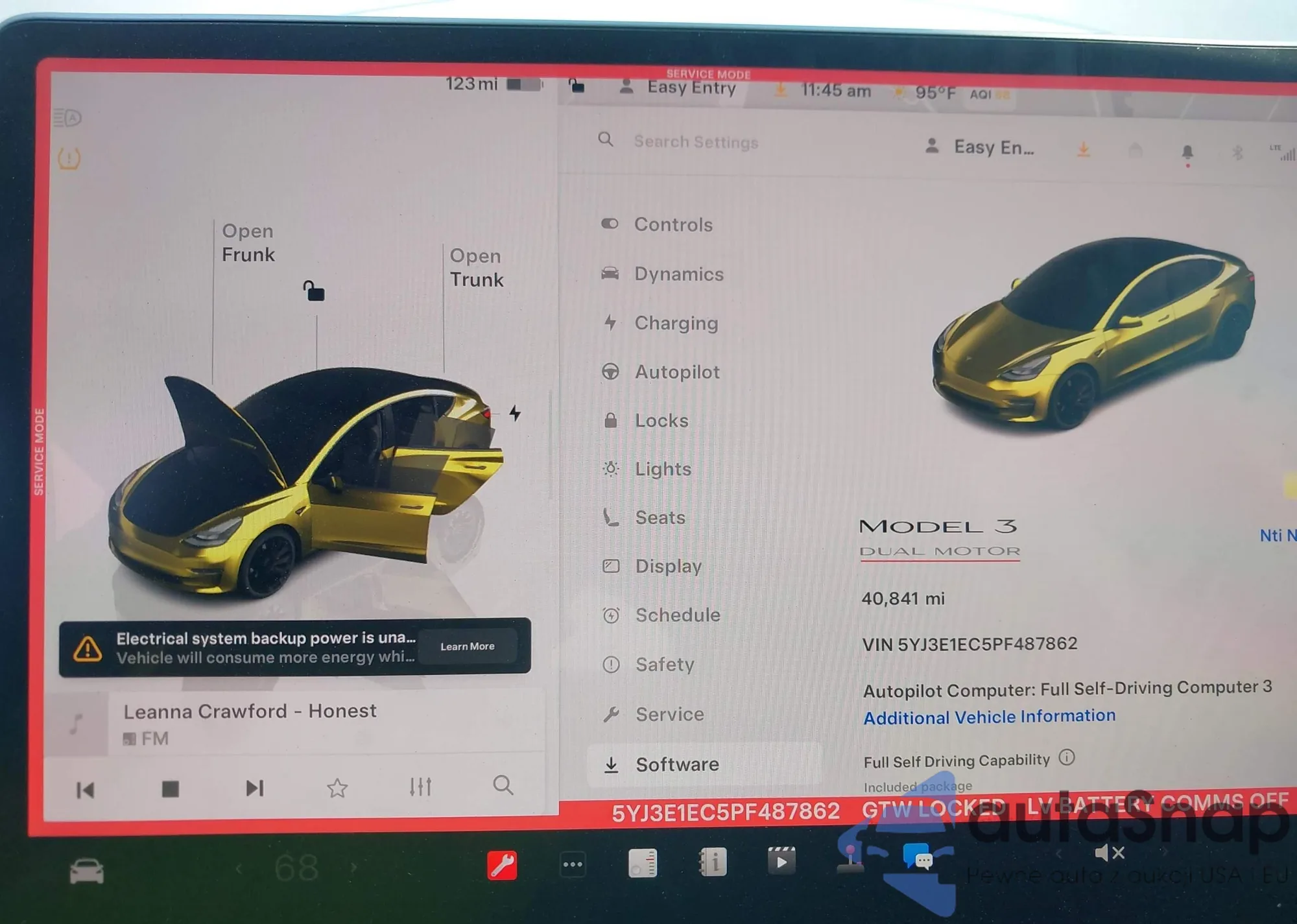This screenshot has width=1297, height=924.
Task: Open the all apps three-dots launcher
Action: (573, 864)
